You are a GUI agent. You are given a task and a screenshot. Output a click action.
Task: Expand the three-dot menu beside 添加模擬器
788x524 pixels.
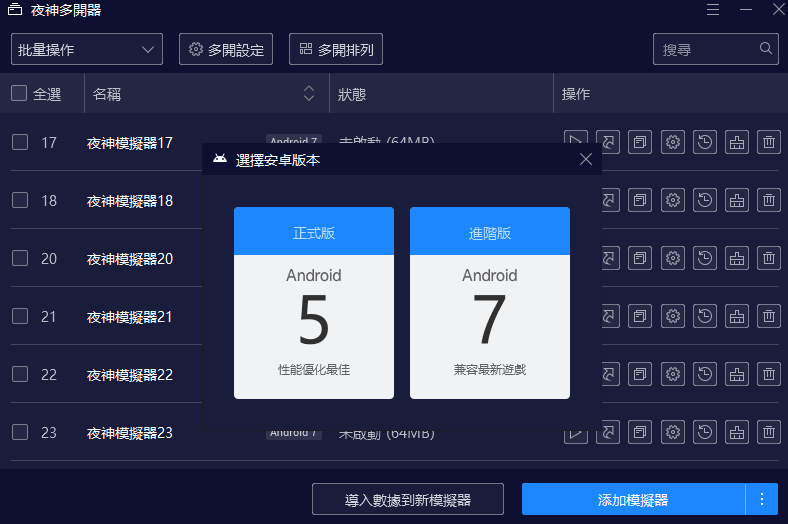762,499
